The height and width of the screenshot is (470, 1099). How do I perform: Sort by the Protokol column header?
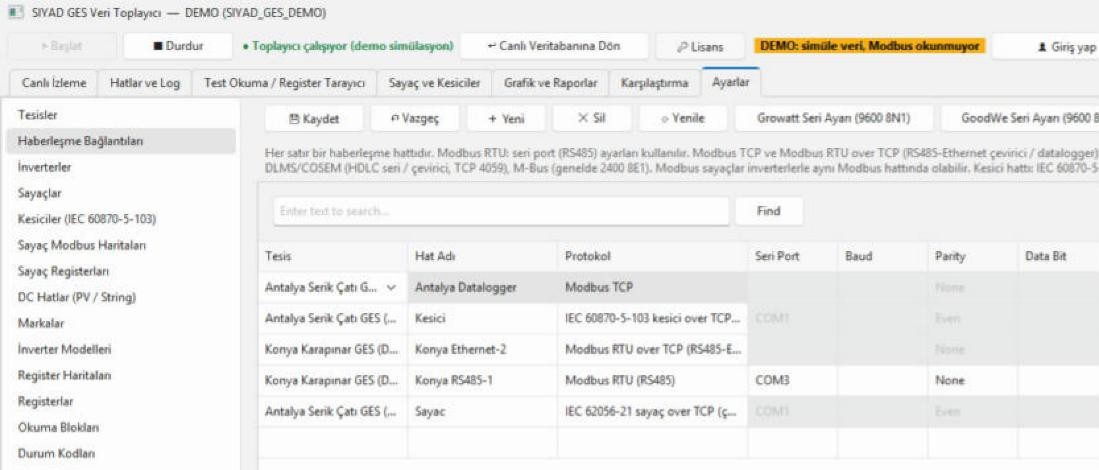point(653,257)
